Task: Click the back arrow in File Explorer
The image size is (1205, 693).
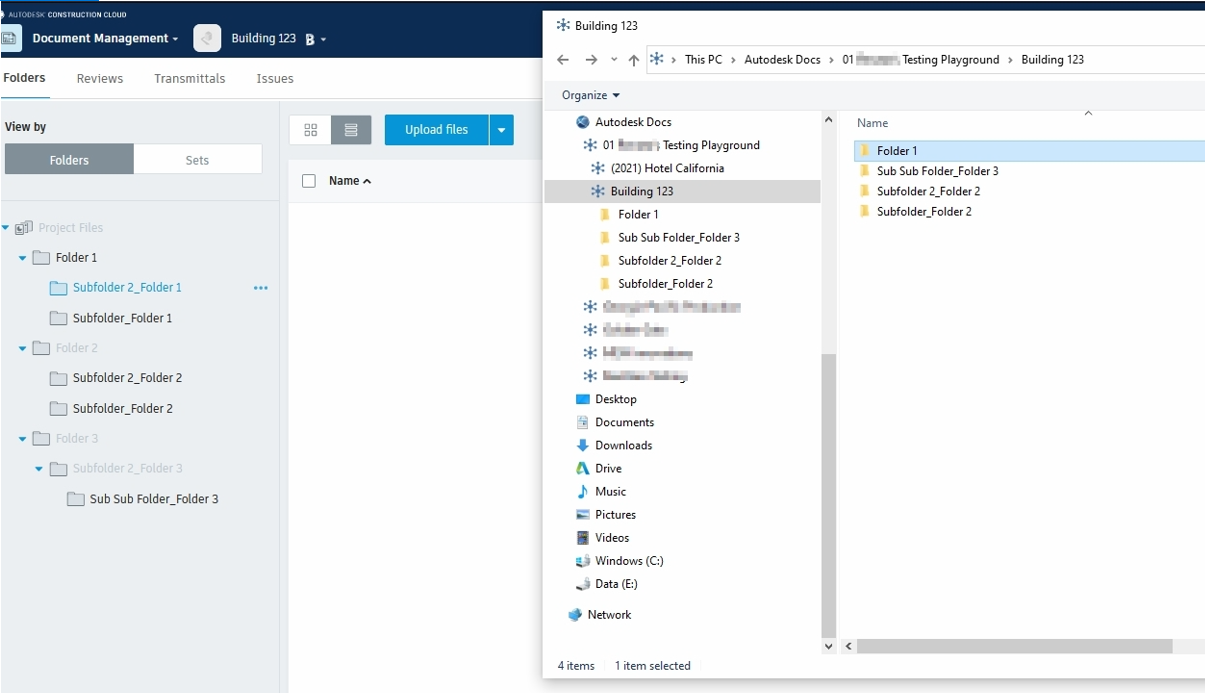Action: (562, 59)
